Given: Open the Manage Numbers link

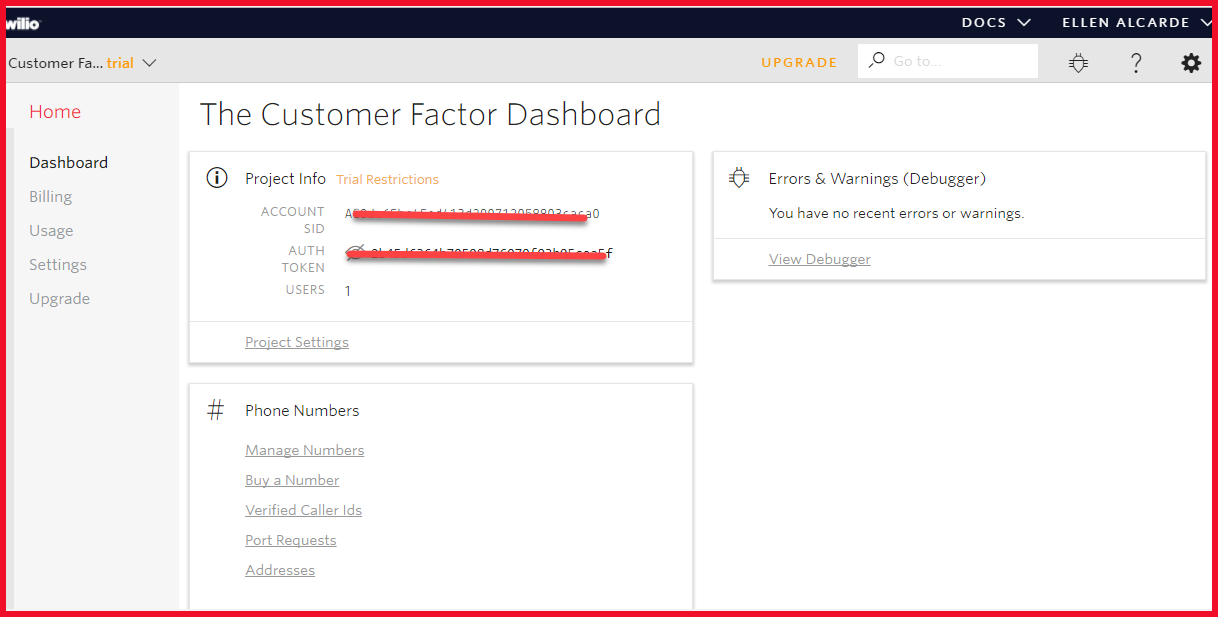Looking at the screenshot, I should click(x=305, y=450).
